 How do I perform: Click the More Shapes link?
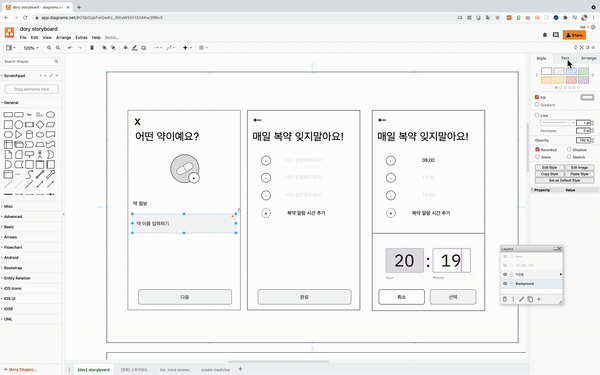click(21, 370)
